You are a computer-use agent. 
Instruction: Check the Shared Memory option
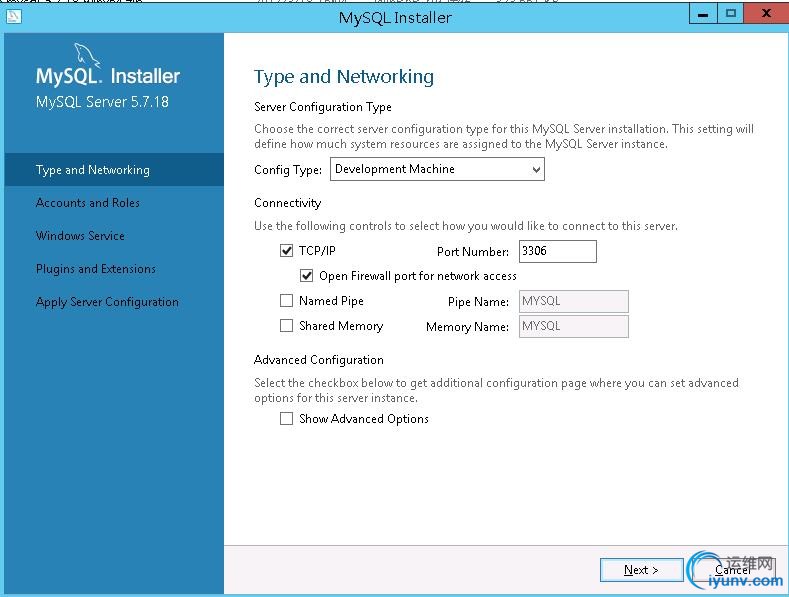286,326
